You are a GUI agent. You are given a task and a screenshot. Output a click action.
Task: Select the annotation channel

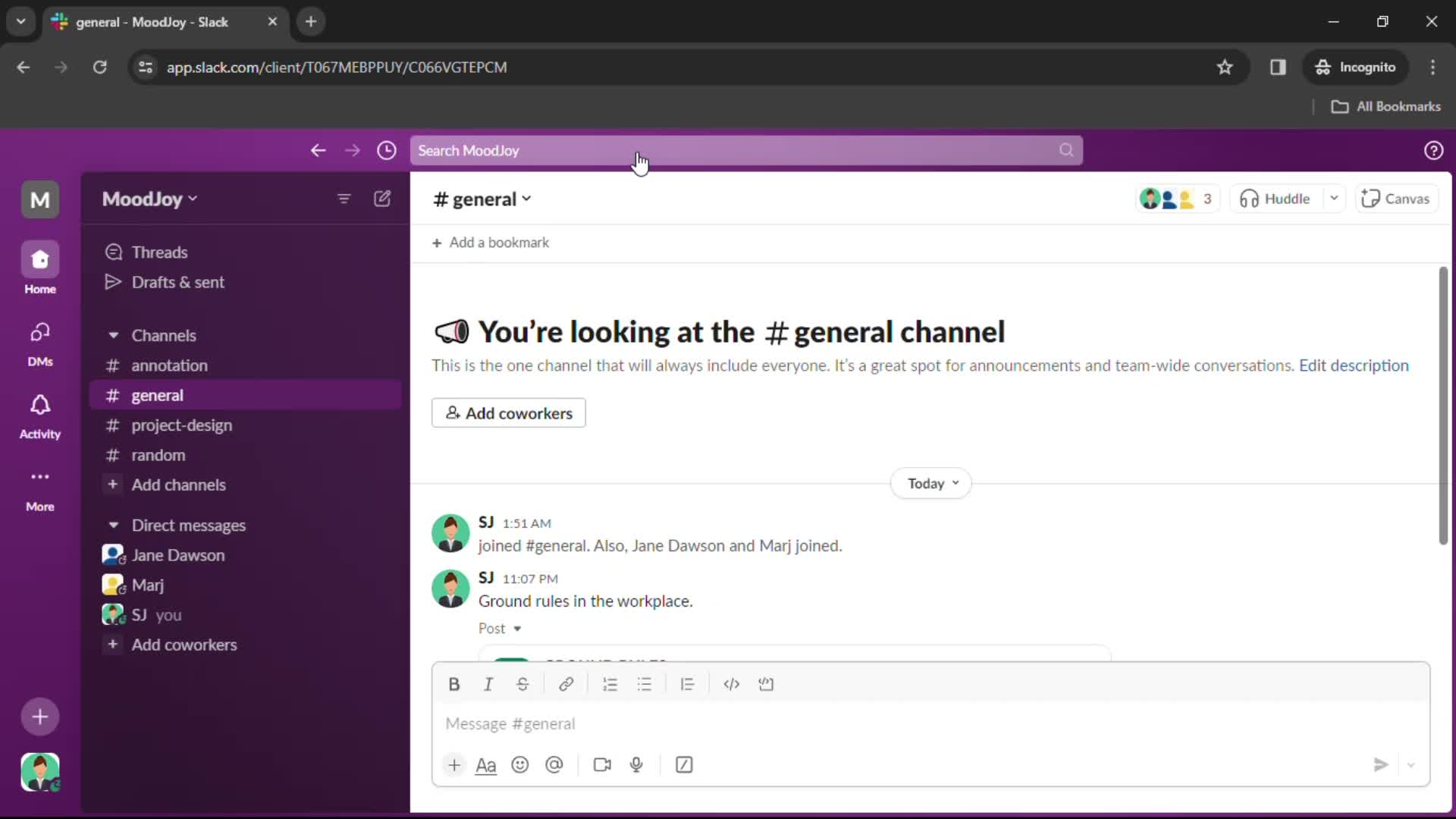tap(169, 364)
